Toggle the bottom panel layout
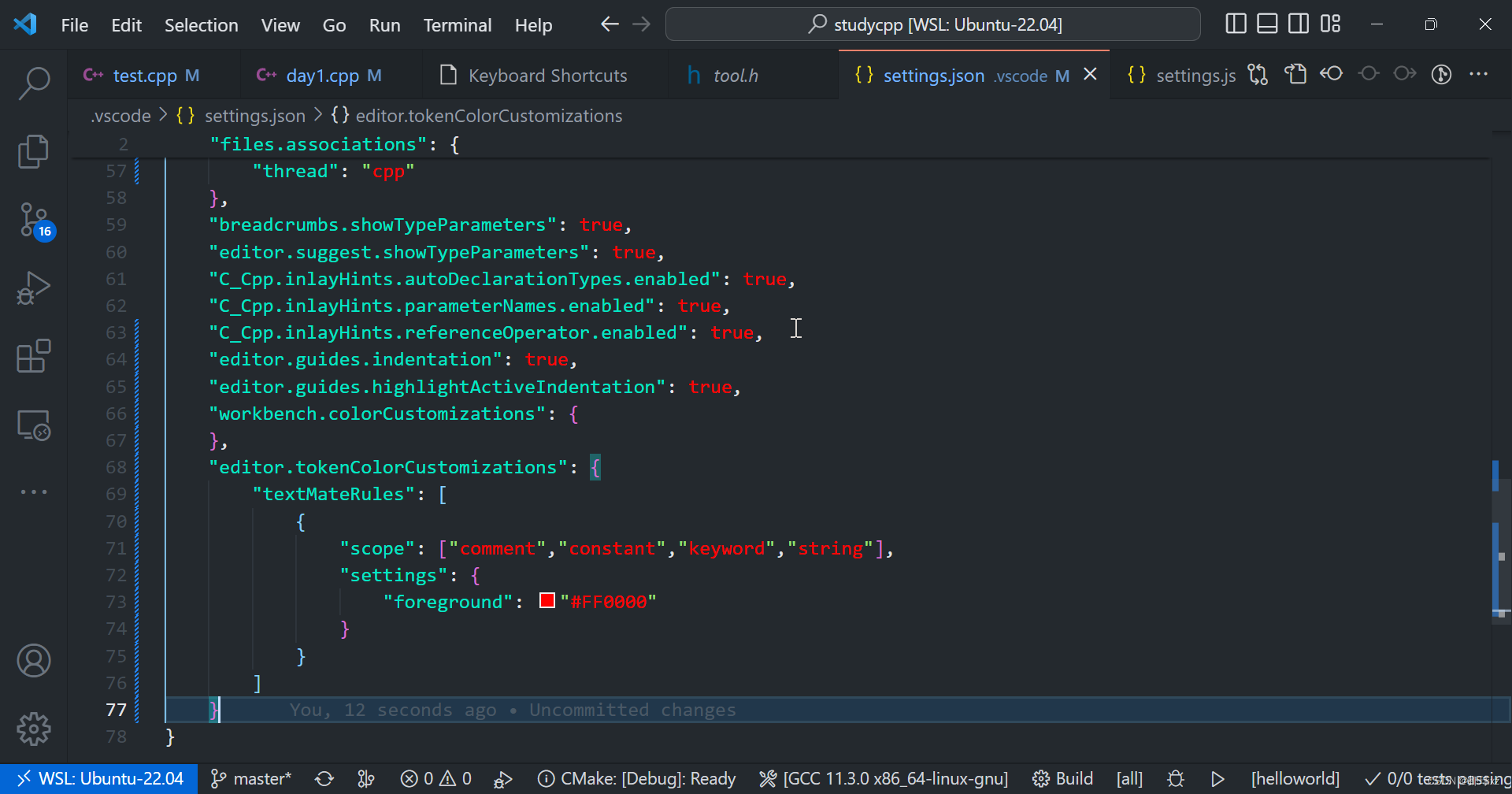Image resolution: width=1512 pixels, height=794 pixels. tap(1267, 24)
